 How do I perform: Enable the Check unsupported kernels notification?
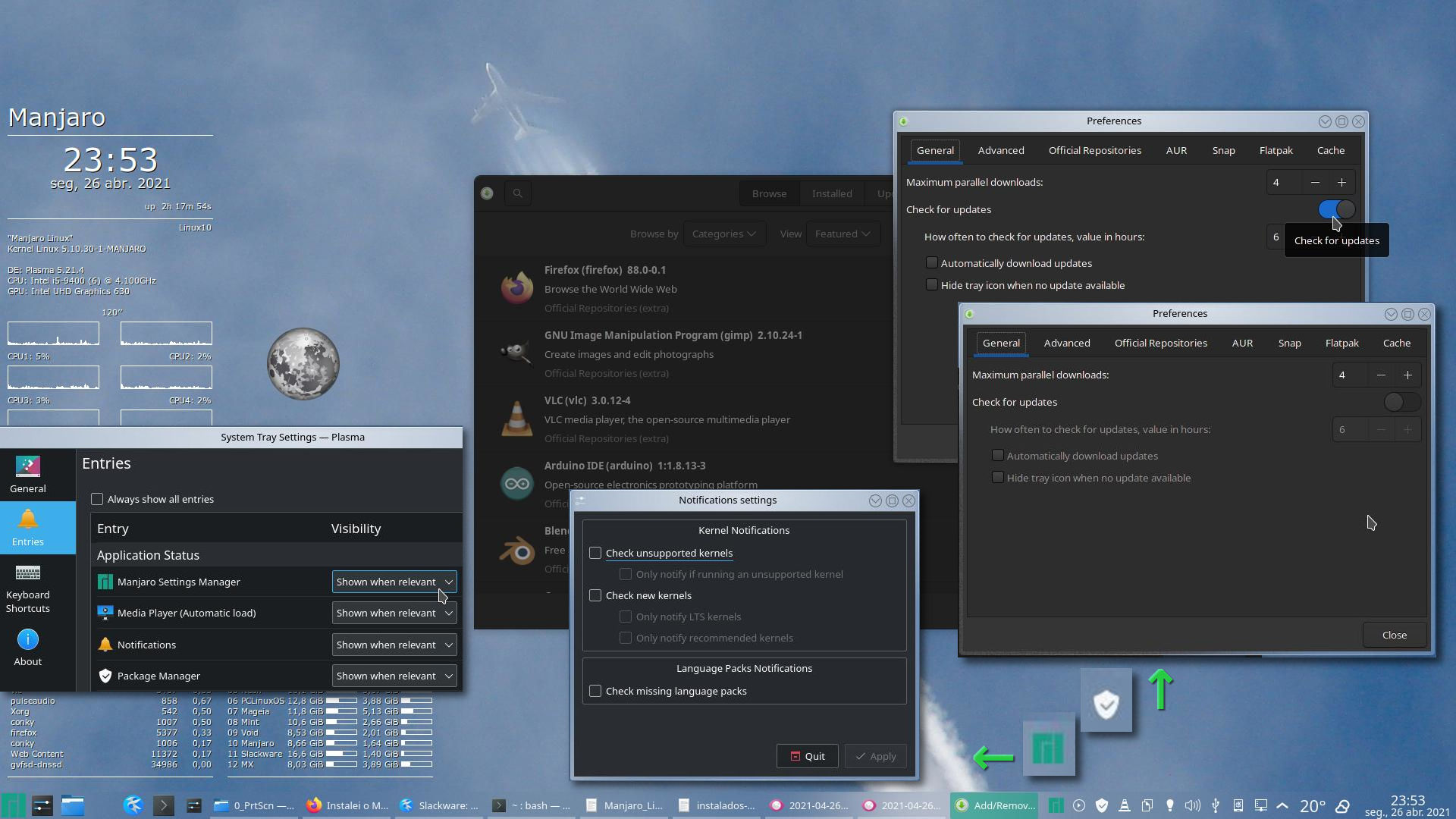point(595,553)
